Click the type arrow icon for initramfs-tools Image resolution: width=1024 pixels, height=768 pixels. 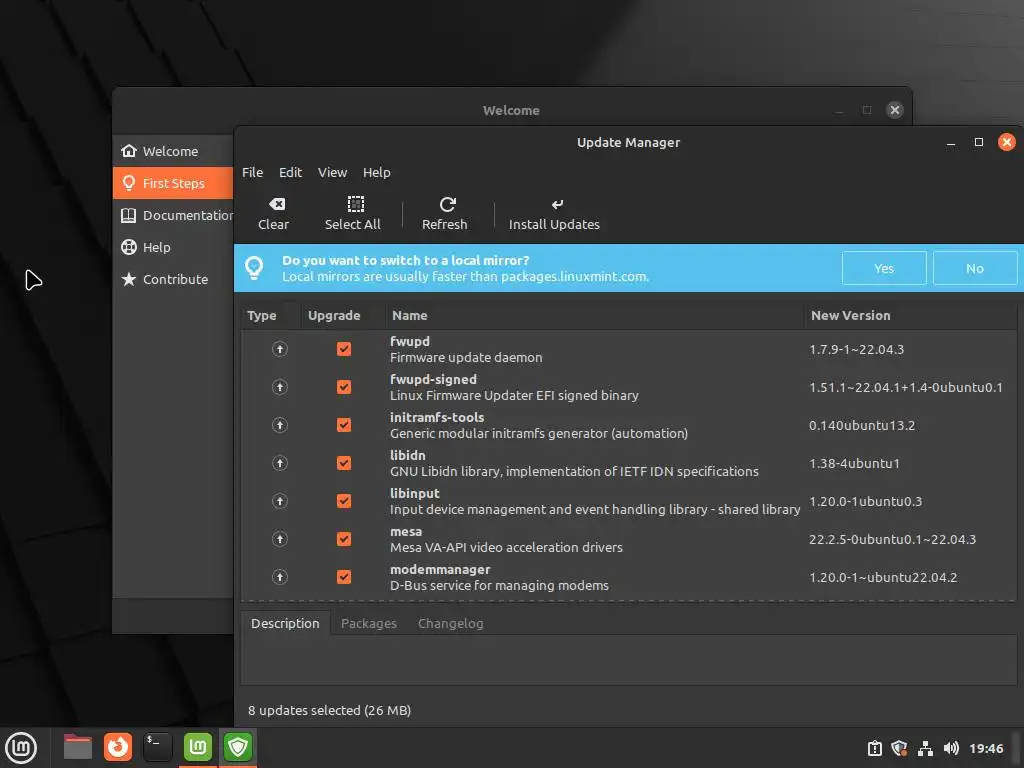280,425
